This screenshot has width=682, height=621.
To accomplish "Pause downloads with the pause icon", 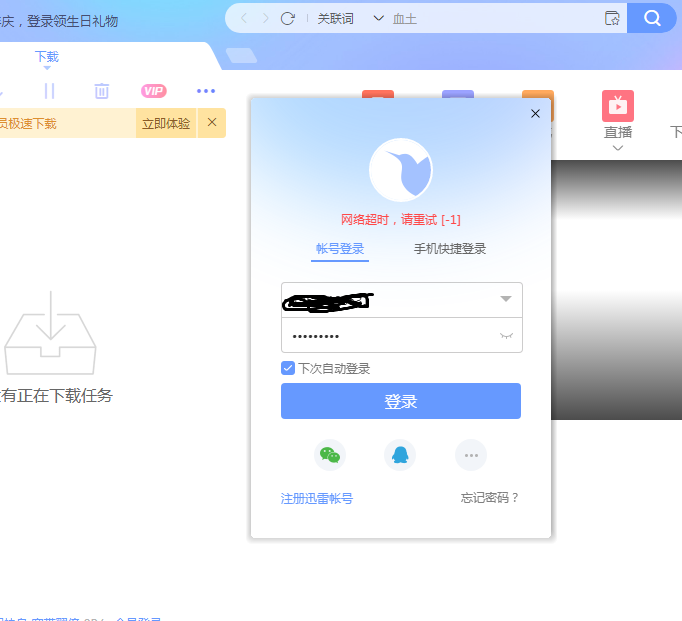I will 49,91.
